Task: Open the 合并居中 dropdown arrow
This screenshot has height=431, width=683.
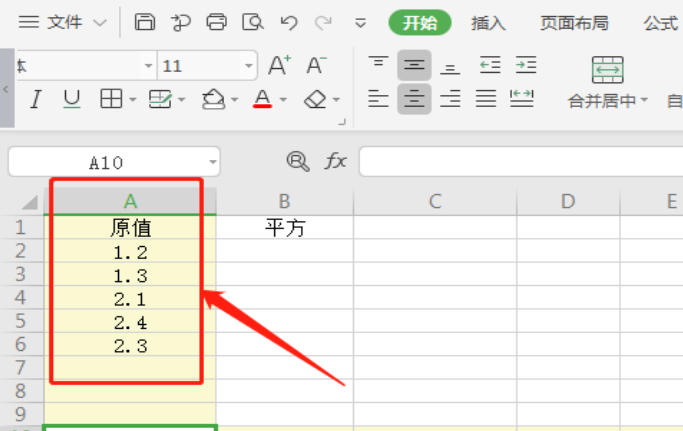Action: (x=644, y=101)
